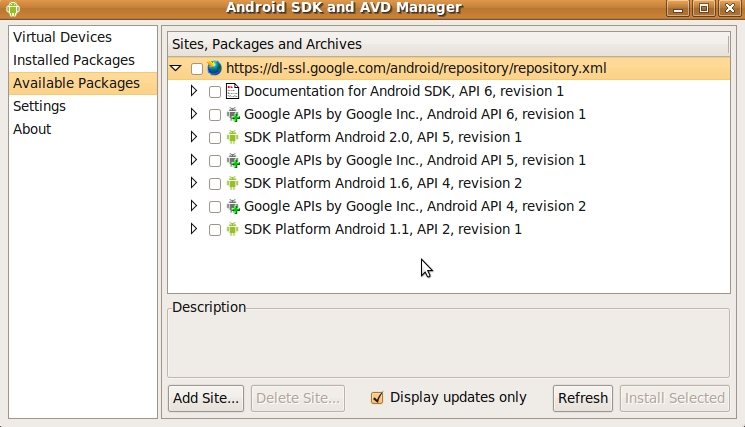Expand SDK Platform Android 1.6 entry
Image resolution: width=745 pixels, height=427 pixels.
[193, 183]
